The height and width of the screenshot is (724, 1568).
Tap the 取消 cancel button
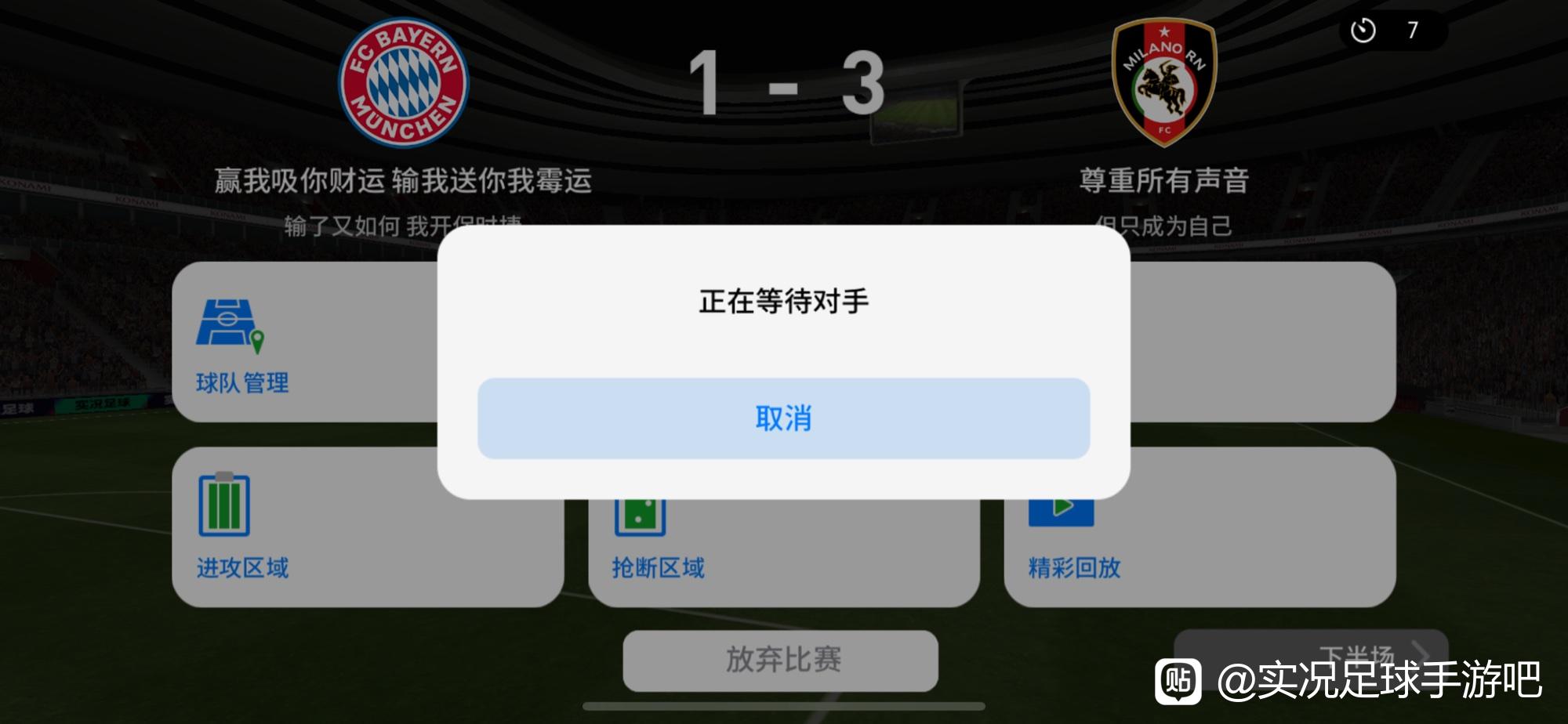click(x=783, y=418)
